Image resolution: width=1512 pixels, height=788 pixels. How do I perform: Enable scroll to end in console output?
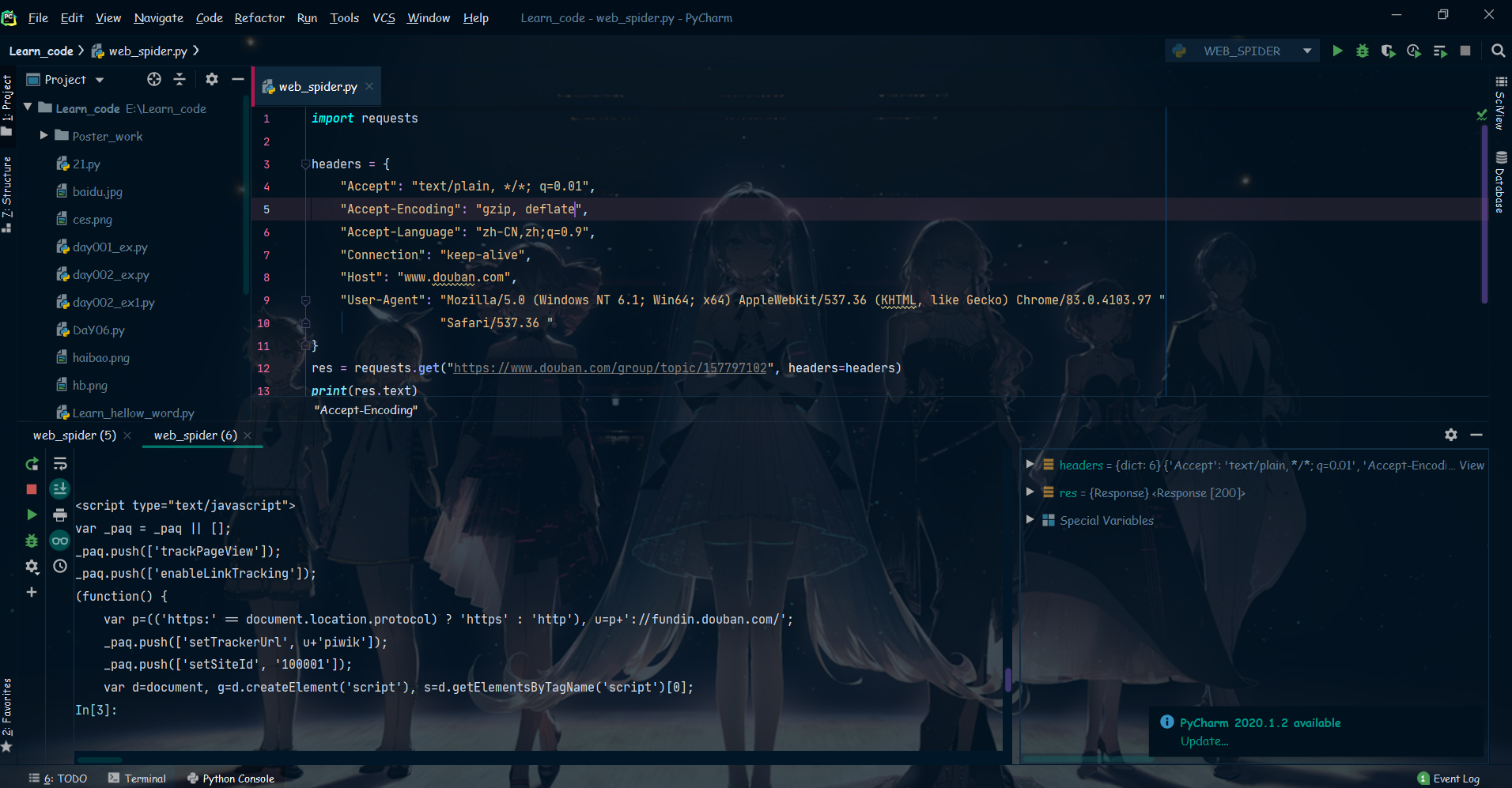tap(60, 489)
